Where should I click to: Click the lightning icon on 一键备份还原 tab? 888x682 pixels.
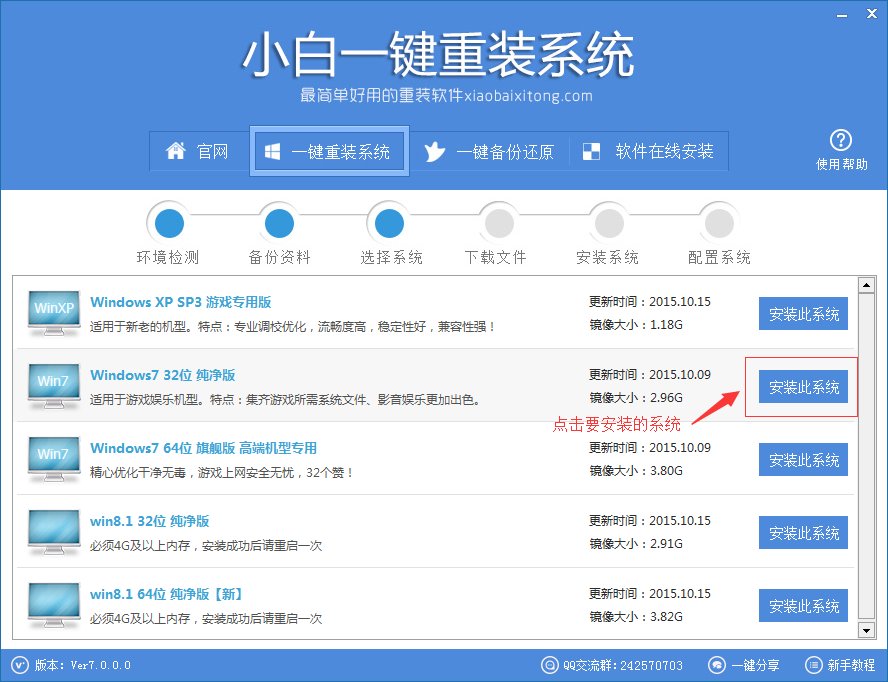pyautogui.click(x=433, y=151)
